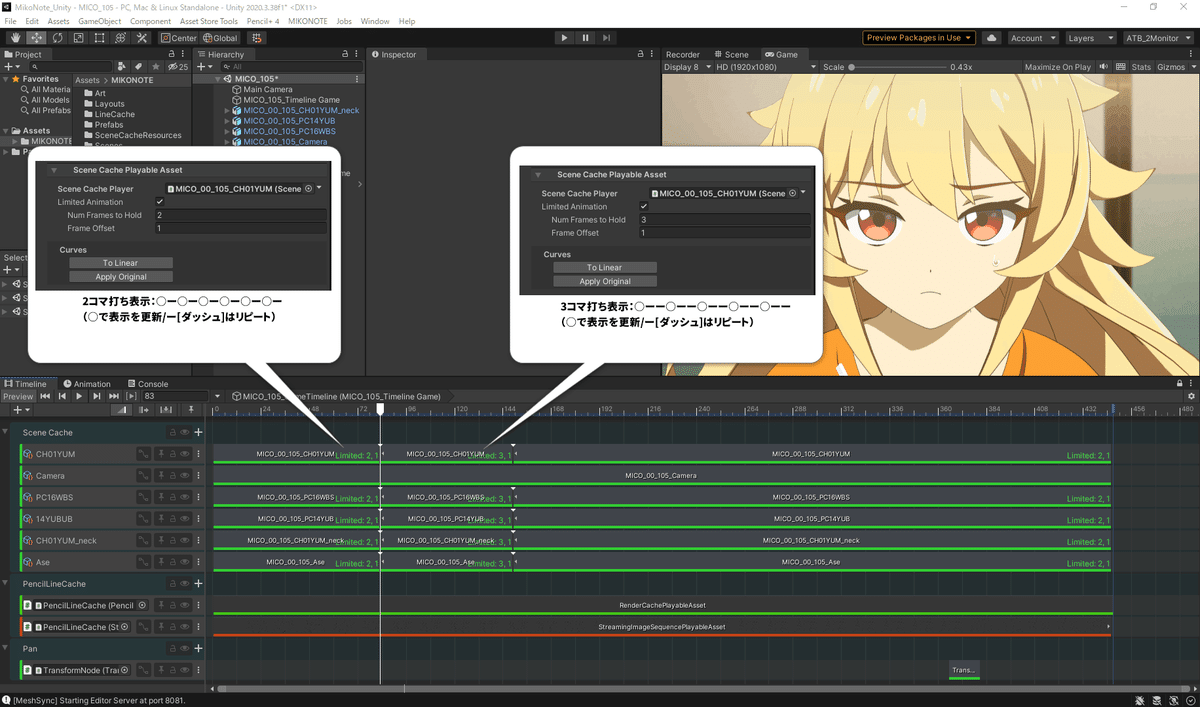
Task: Select the ripple edit mode icon
Action: (143, 410)
